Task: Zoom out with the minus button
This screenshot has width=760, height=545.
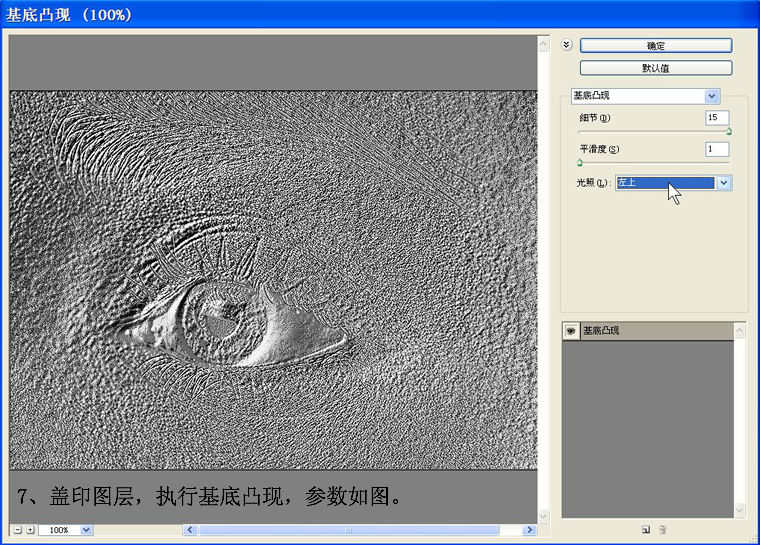Action: pyautogui.click(x=17, y=530)
